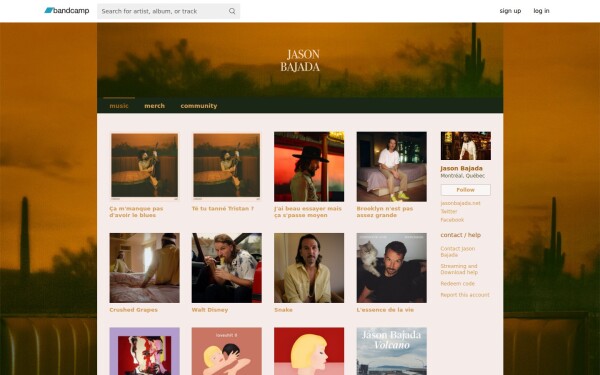Click the Montréal, Québec location text
This screenshot has width=600, height=375.
click(x=462, y=176)
